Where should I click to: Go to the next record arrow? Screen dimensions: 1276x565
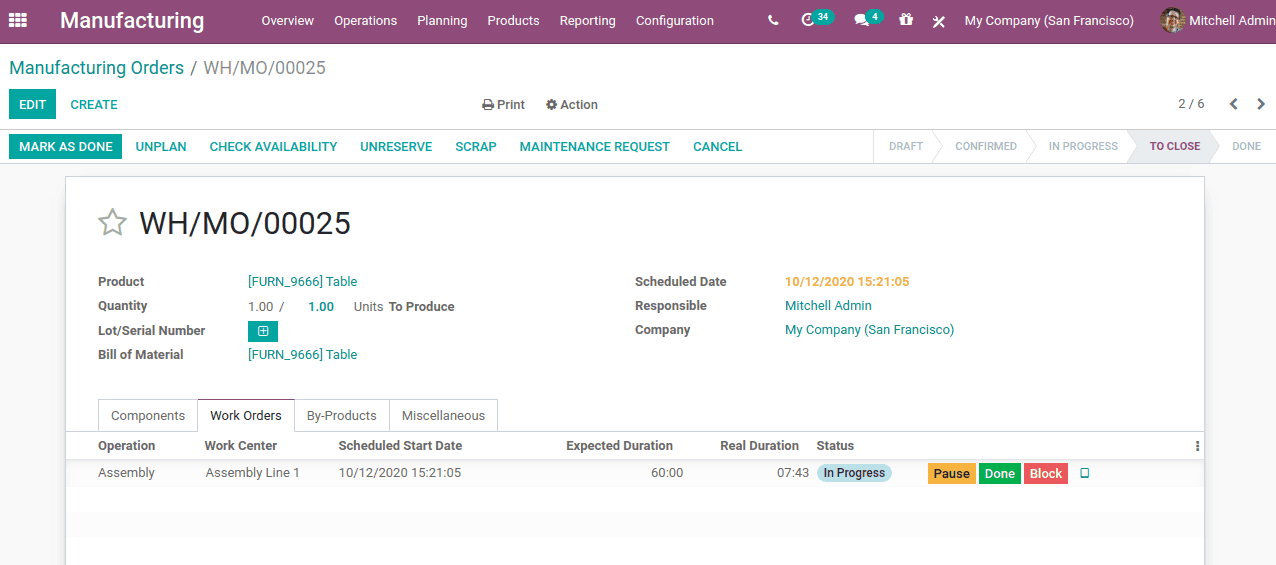tap(1261, 104)
